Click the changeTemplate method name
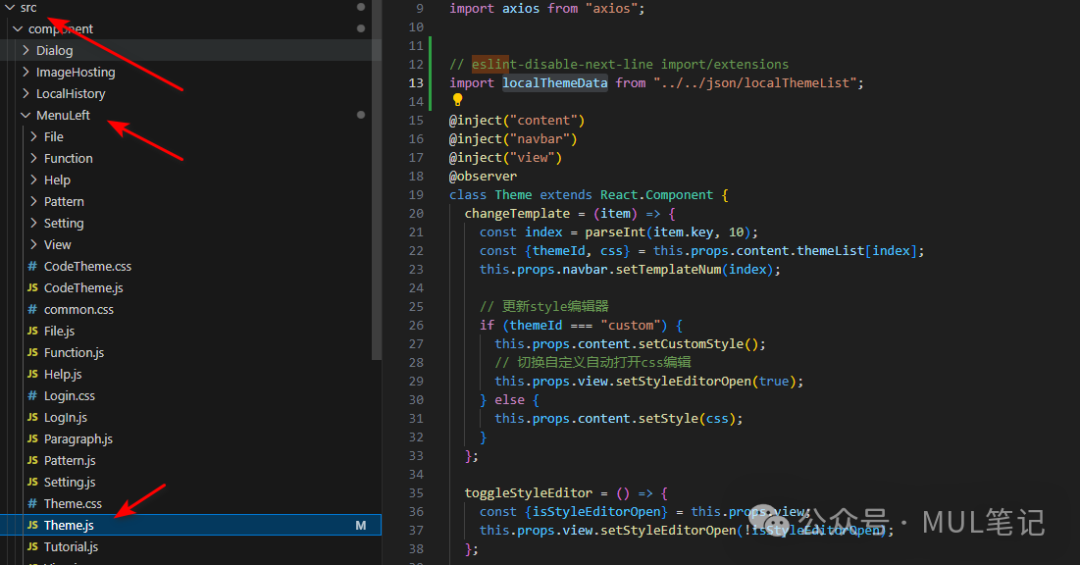Viewport: 1080px width, 565px height. pos(517,214)
